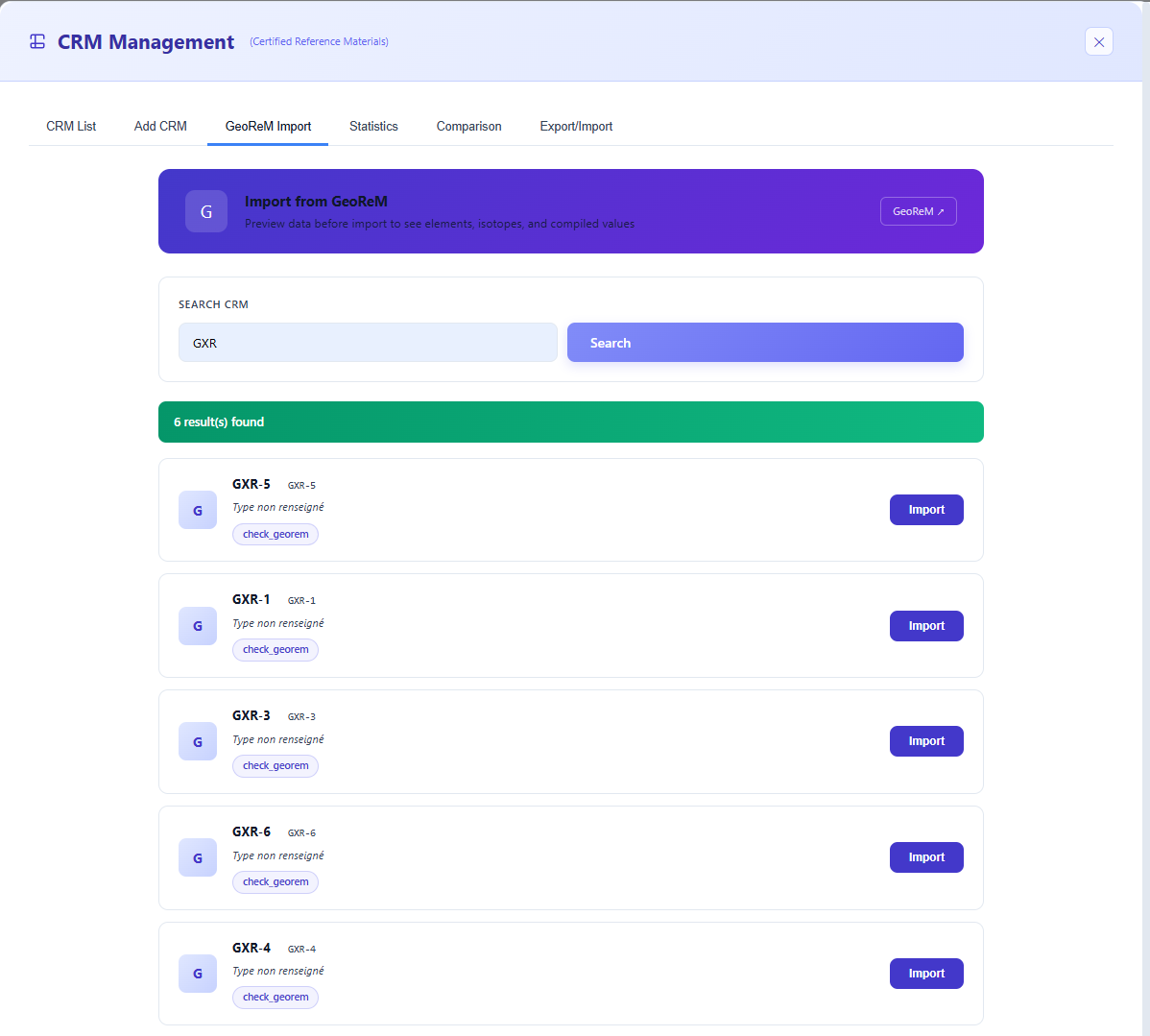The width and height of the screenshot is (1150, 1036).
Task: Click the check_georem badge under GXR-4
Action: [x=276, y=997]
